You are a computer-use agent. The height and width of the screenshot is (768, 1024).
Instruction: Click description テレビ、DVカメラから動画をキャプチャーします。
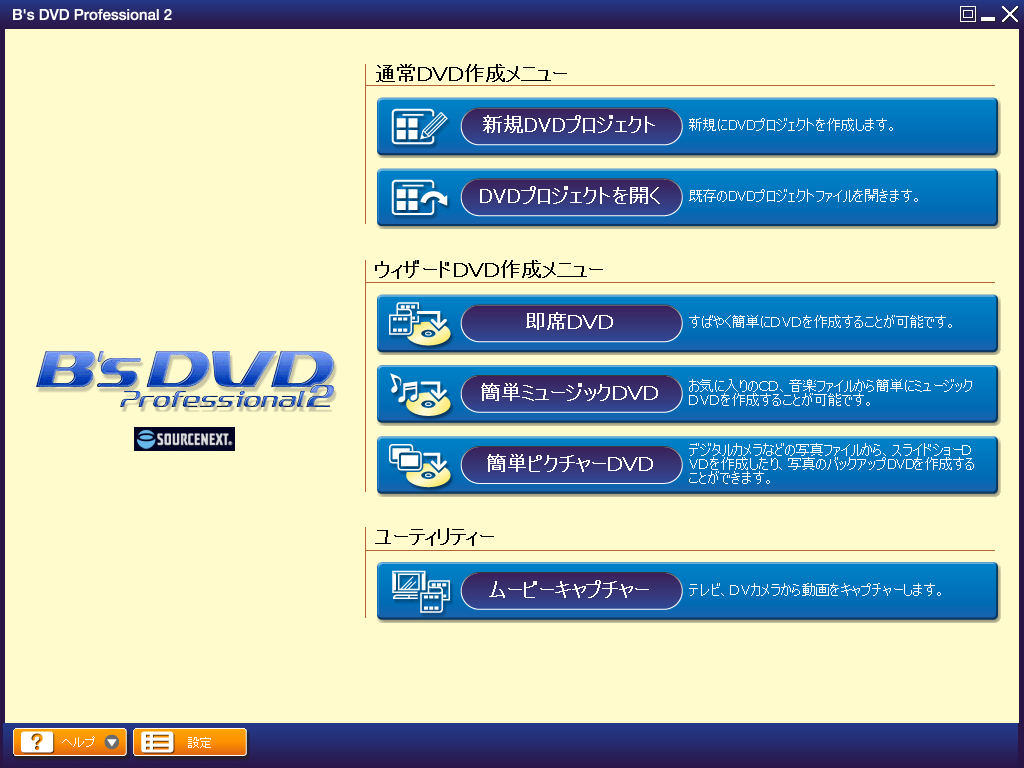tap(816, 590)
